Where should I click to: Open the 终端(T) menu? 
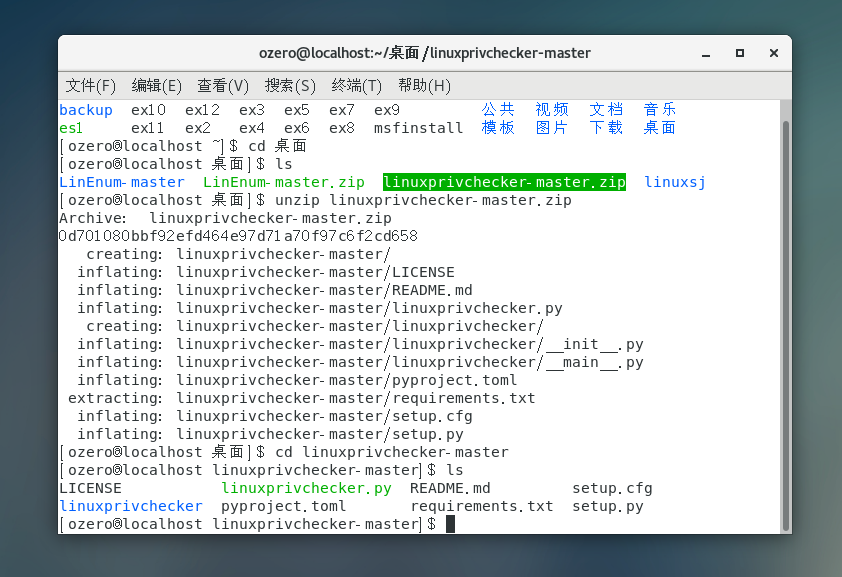[357, 85]
